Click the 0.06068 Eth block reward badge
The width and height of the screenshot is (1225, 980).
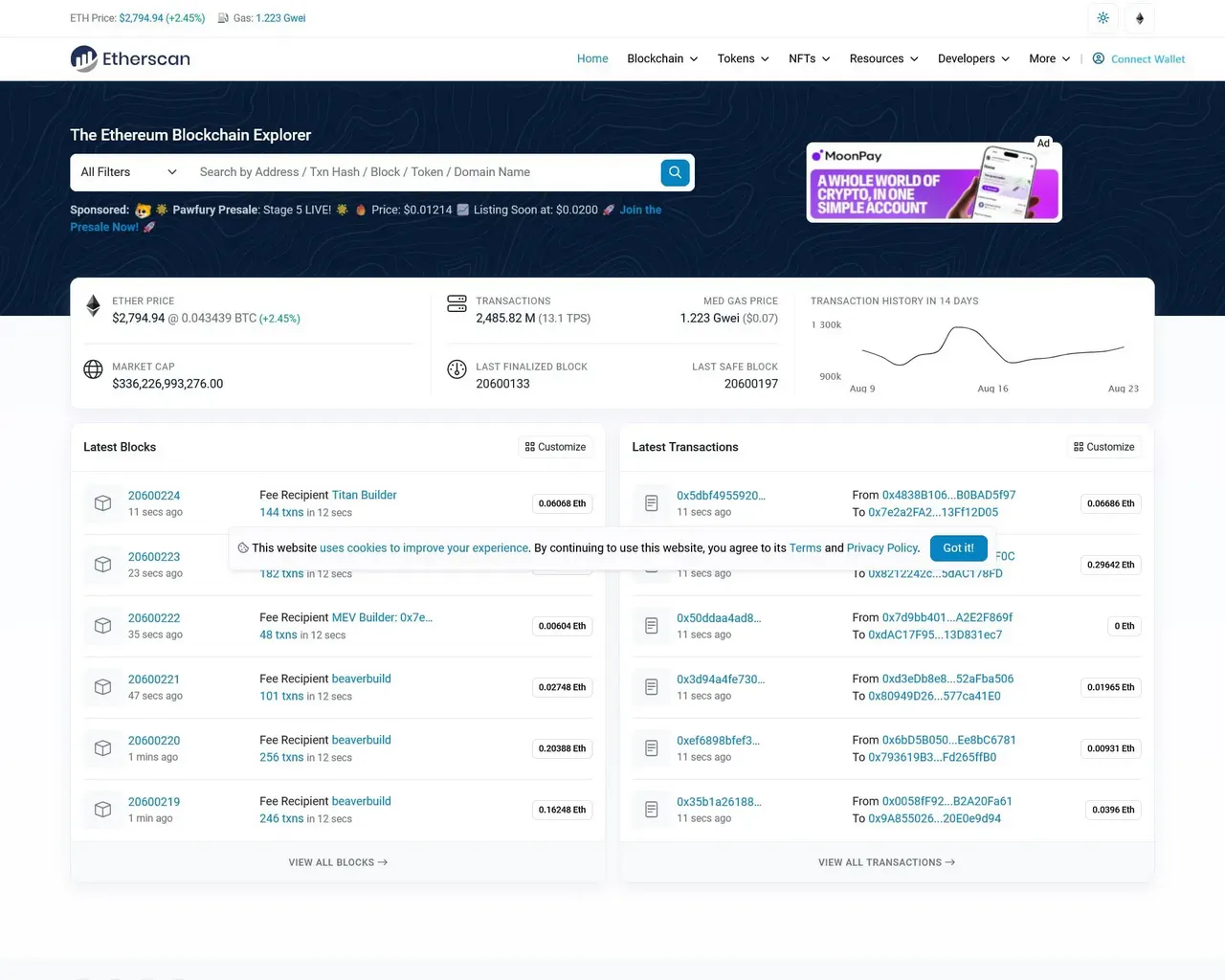pos(562,503)
